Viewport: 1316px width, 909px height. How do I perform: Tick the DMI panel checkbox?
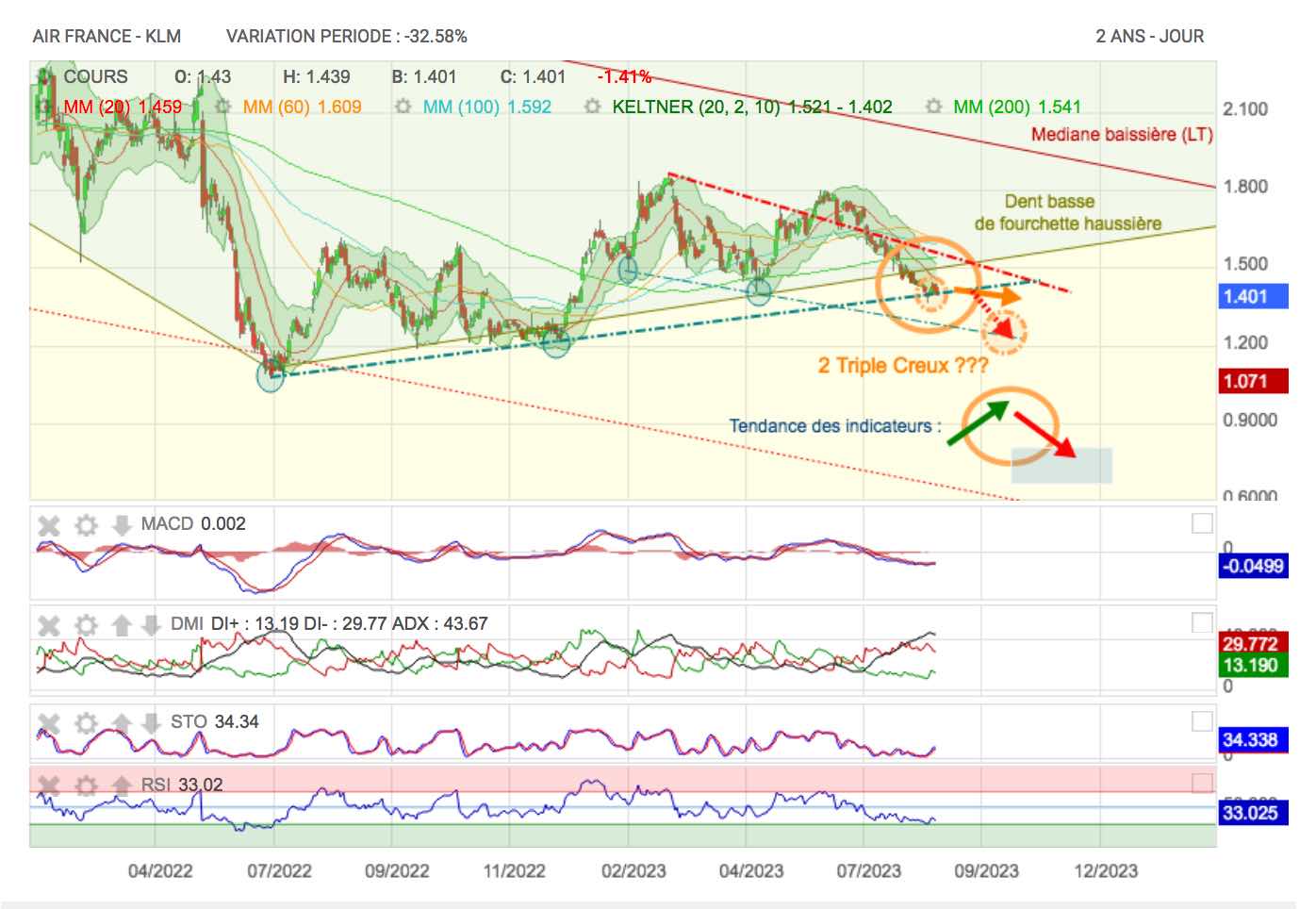pos(1202,623)
